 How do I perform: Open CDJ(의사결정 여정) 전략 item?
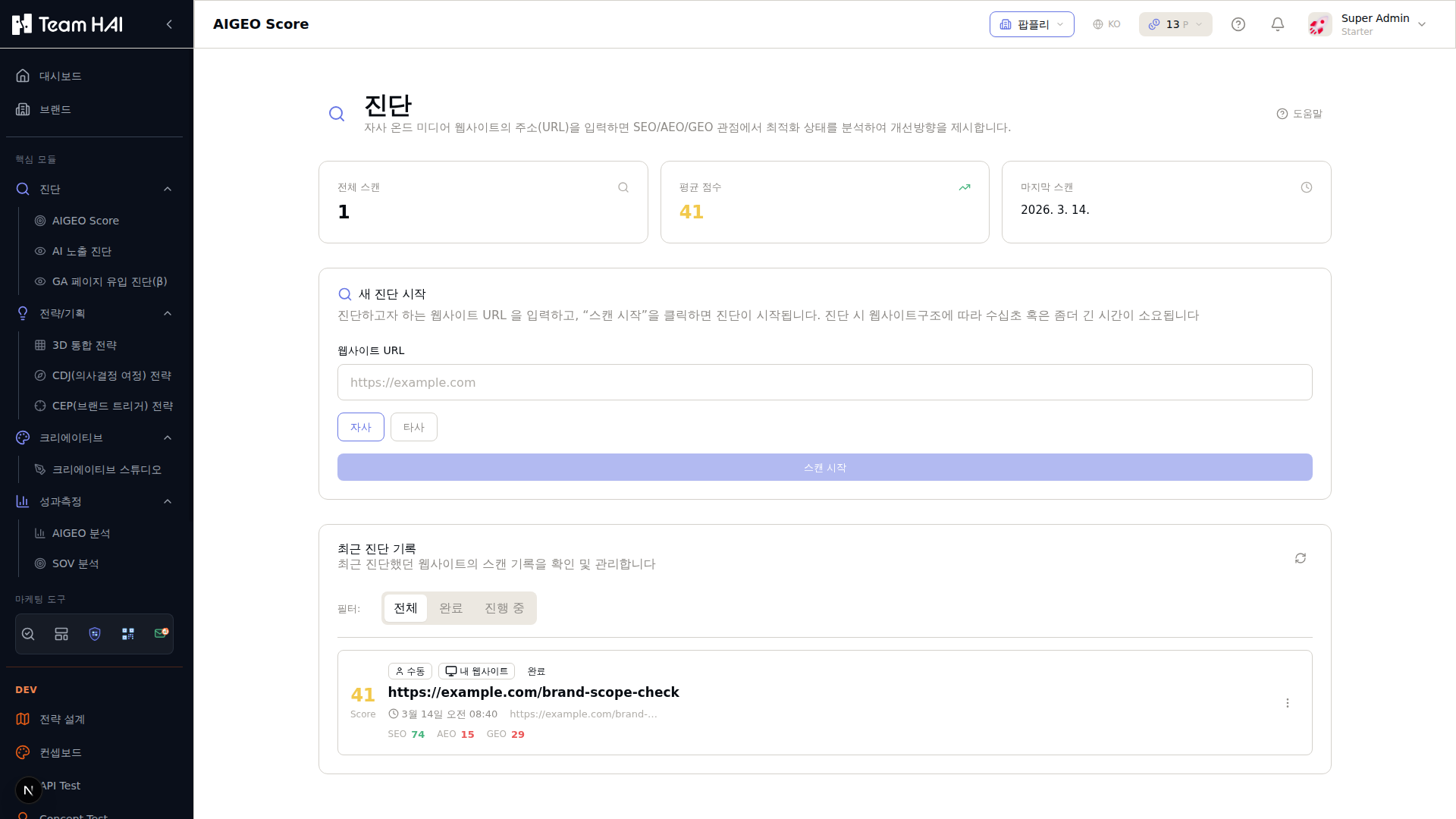click(103, 375)
